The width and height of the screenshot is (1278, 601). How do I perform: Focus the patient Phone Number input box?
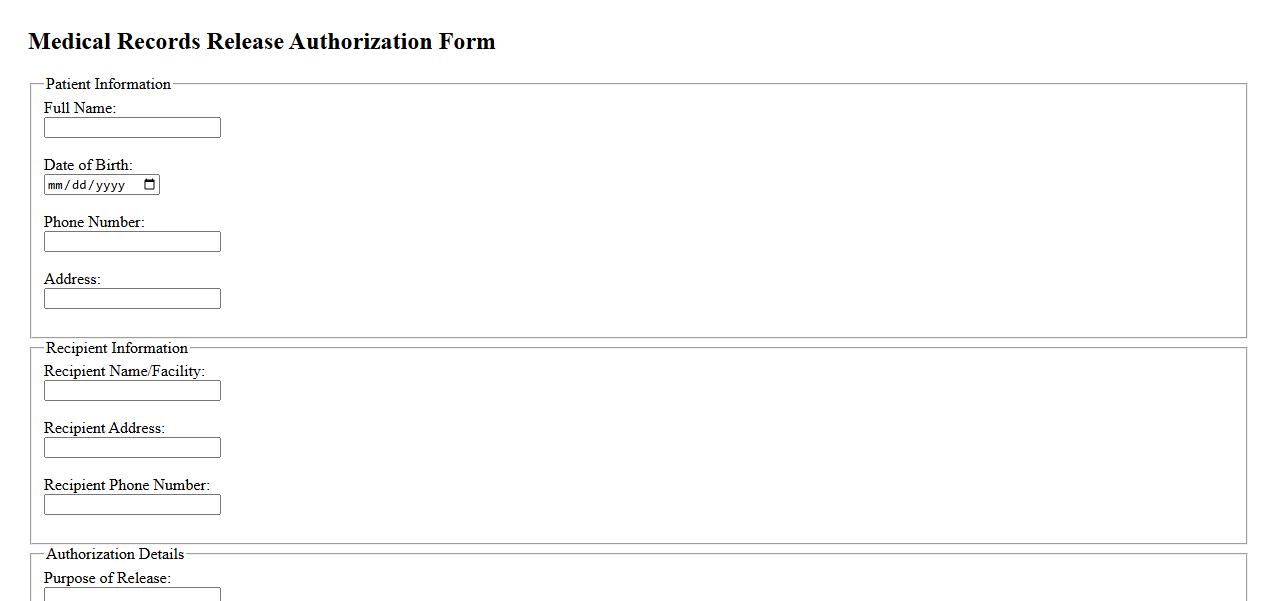point(132,242)
